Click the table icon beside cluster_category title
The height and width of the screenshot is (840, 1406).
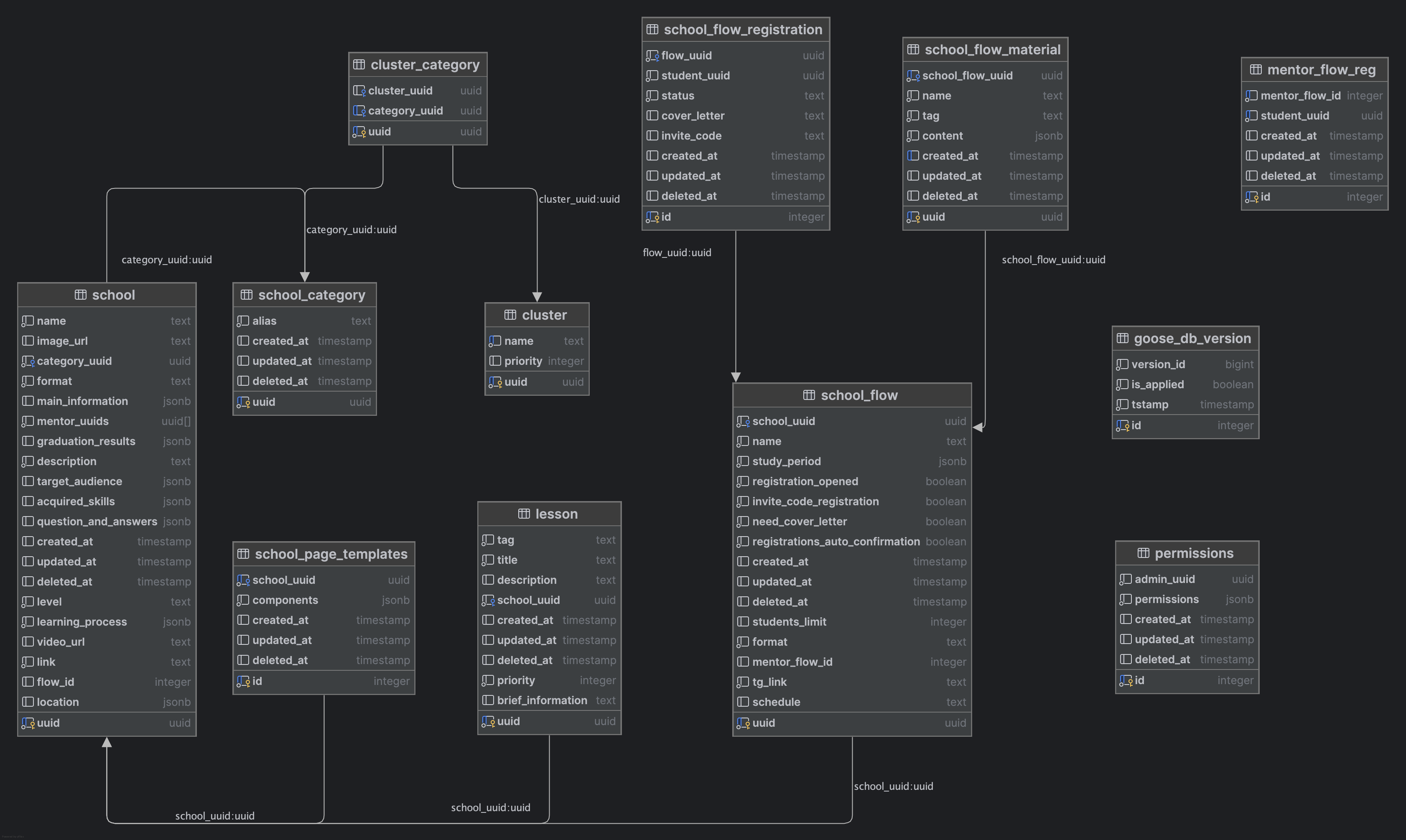point(359,64)
